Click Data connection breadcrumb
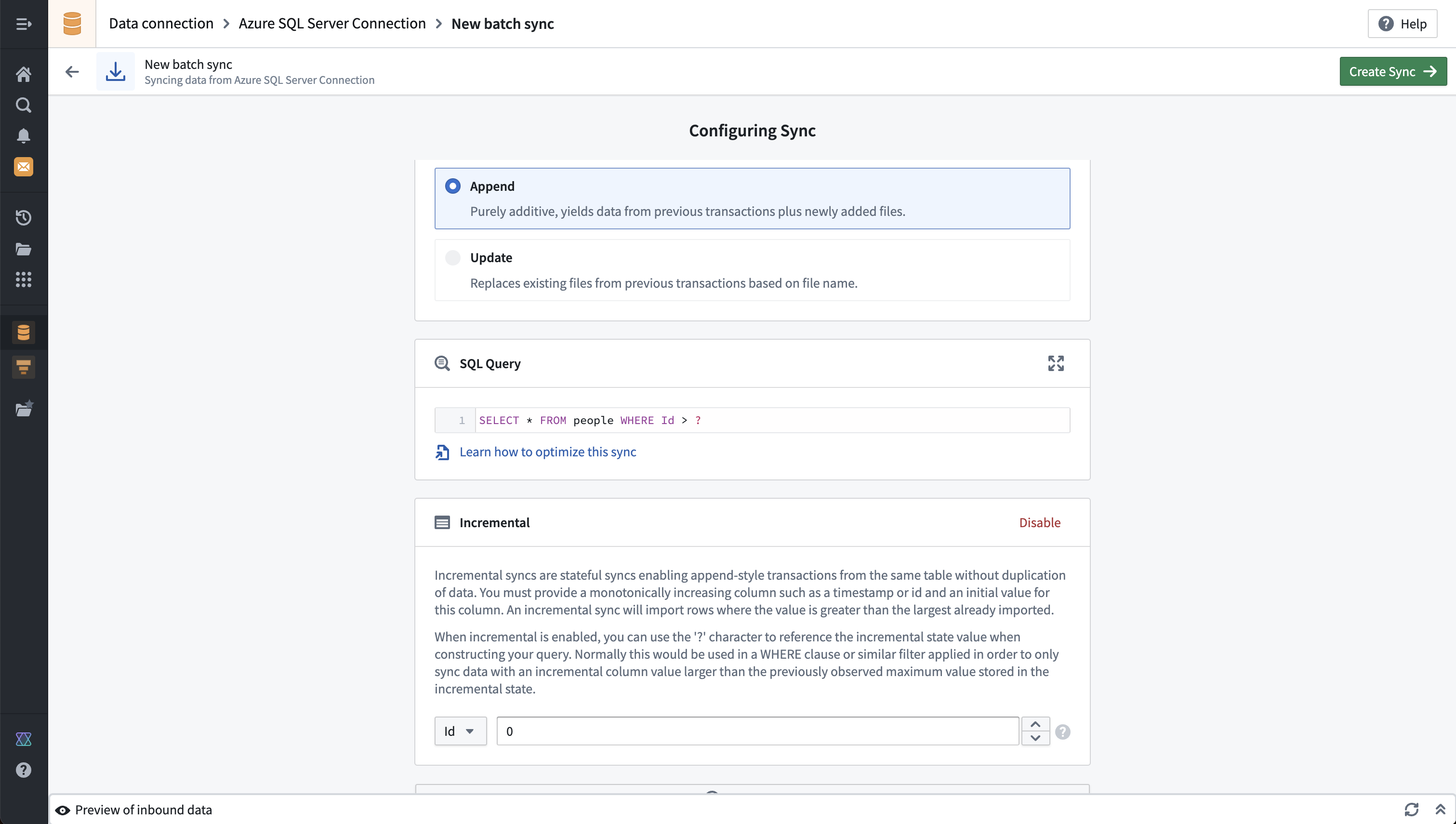Viewport: 1456px width, 824px height. point(161,24)
